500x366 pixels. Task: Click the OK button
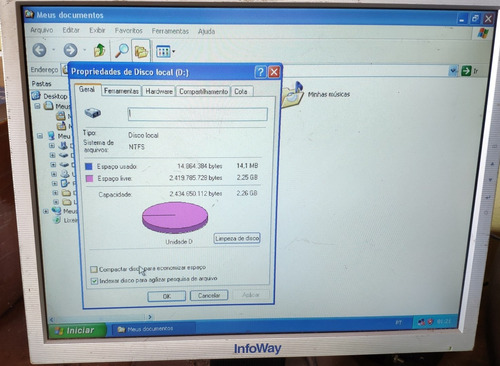tap(167, 296)
